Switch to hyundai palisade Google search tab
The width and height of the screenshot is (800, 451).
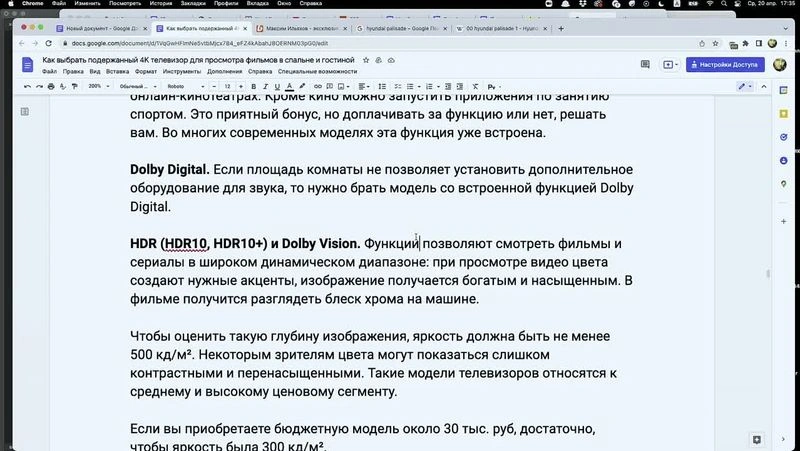pos(402,29)
